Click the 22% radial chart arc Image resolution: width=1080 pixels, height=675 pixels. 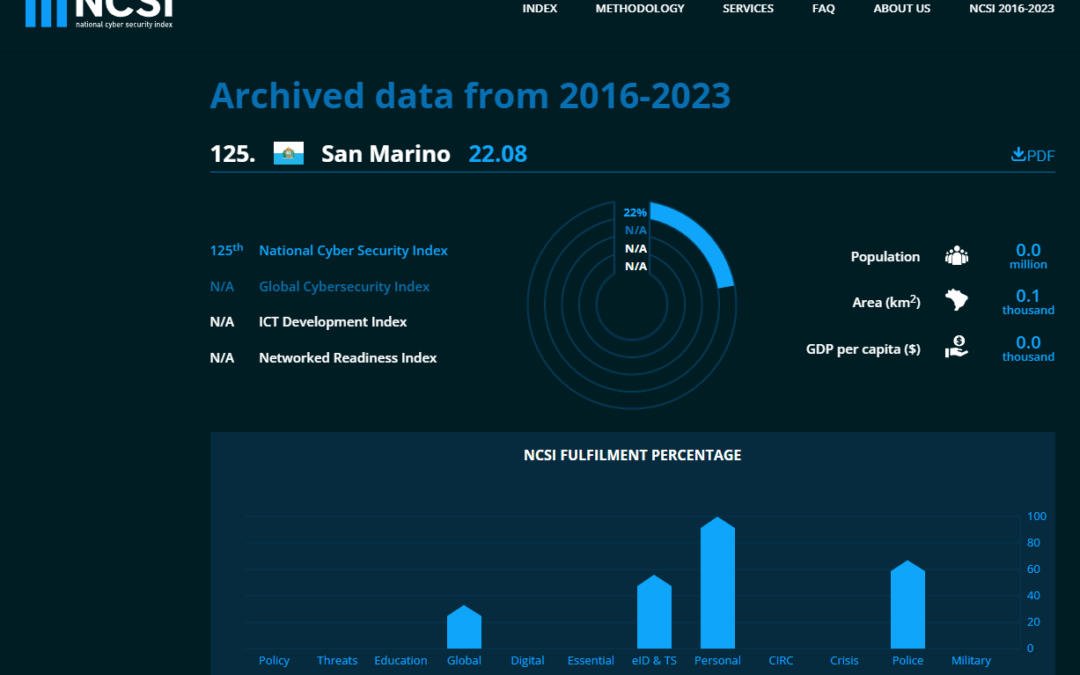(700, 238)
